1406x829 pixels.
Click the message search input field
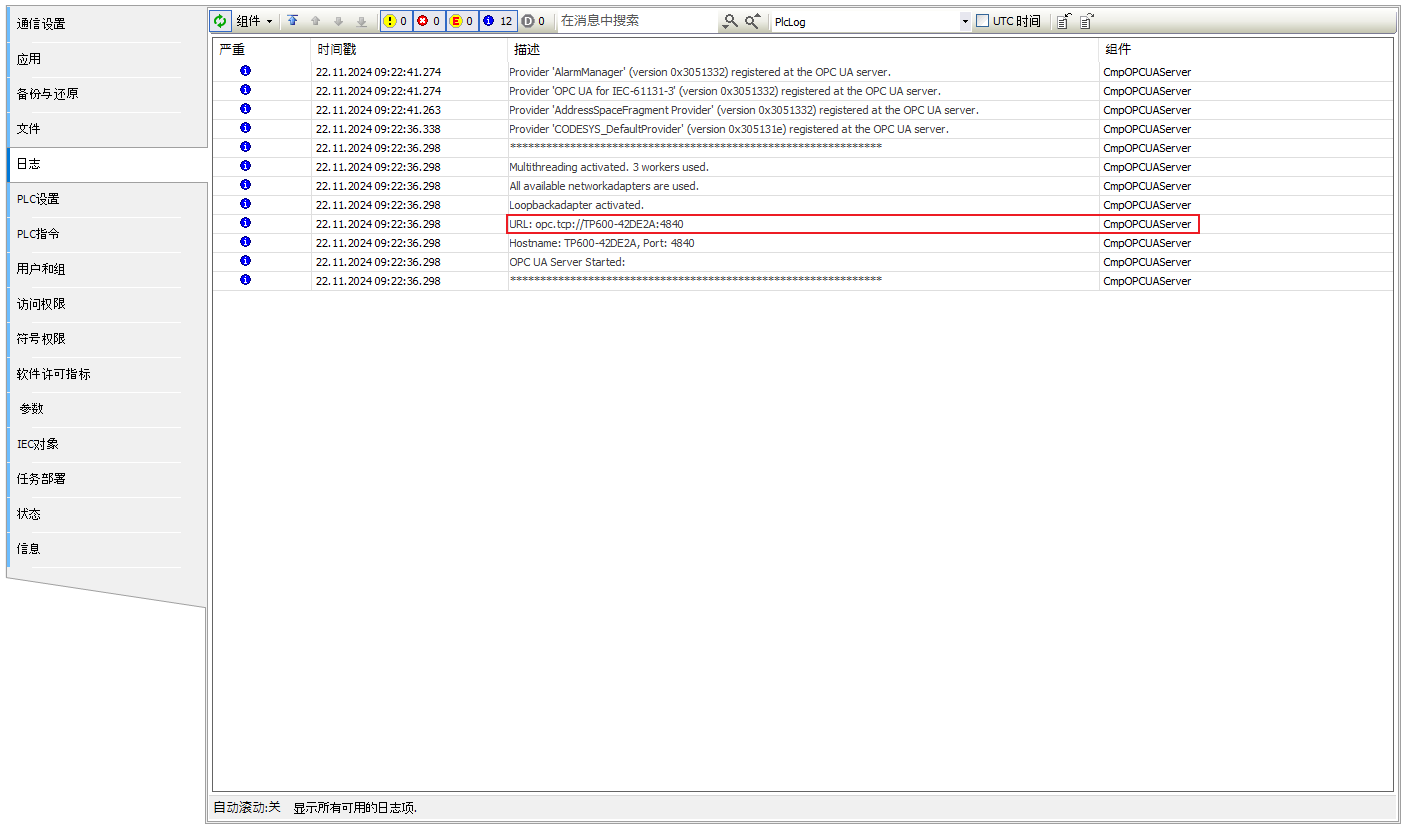[x=636, y=21]
